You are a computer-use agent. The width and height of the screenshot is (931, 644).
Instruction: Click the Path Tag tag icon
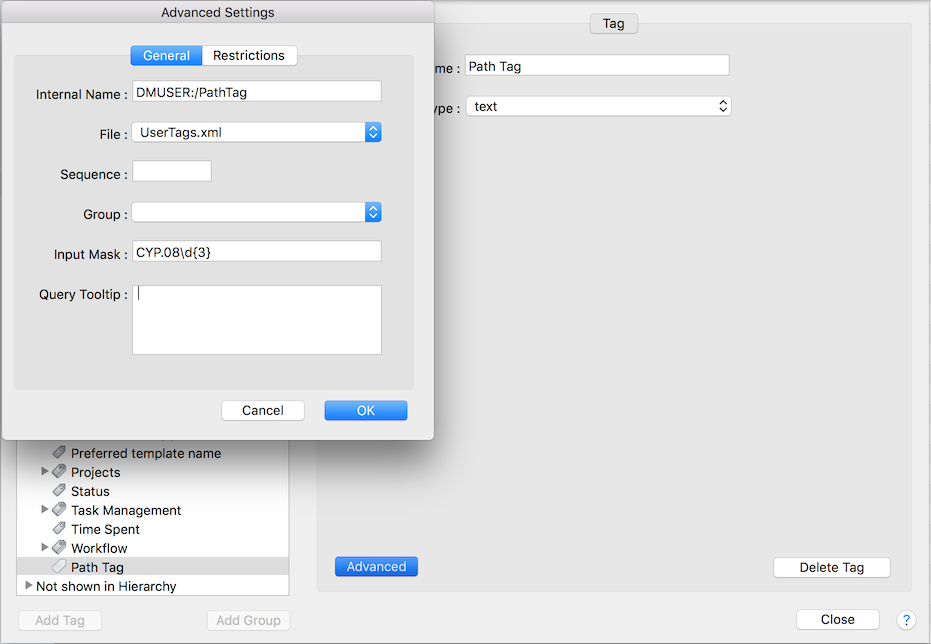[x=59, y=567]
